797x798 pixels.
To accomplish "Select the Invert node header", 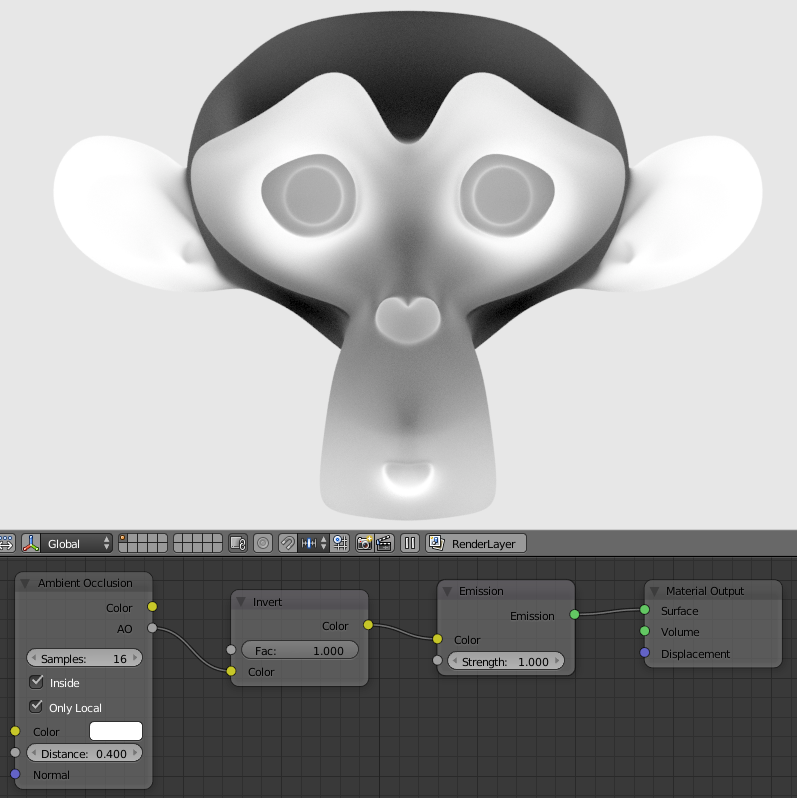I will click(300, 602).
